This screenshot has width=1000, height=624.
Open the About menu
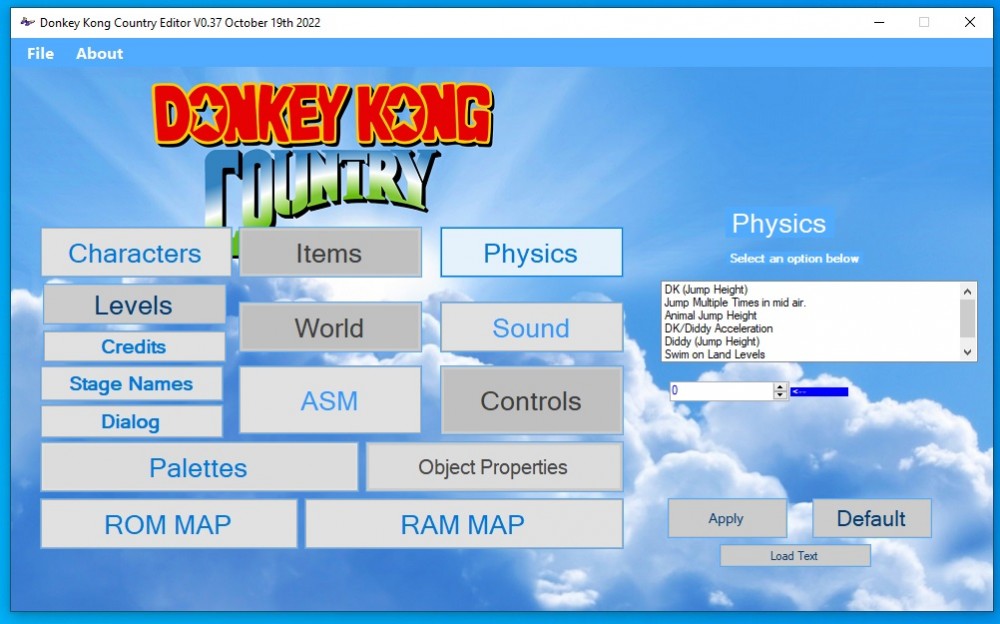click(x=99, y=54)
